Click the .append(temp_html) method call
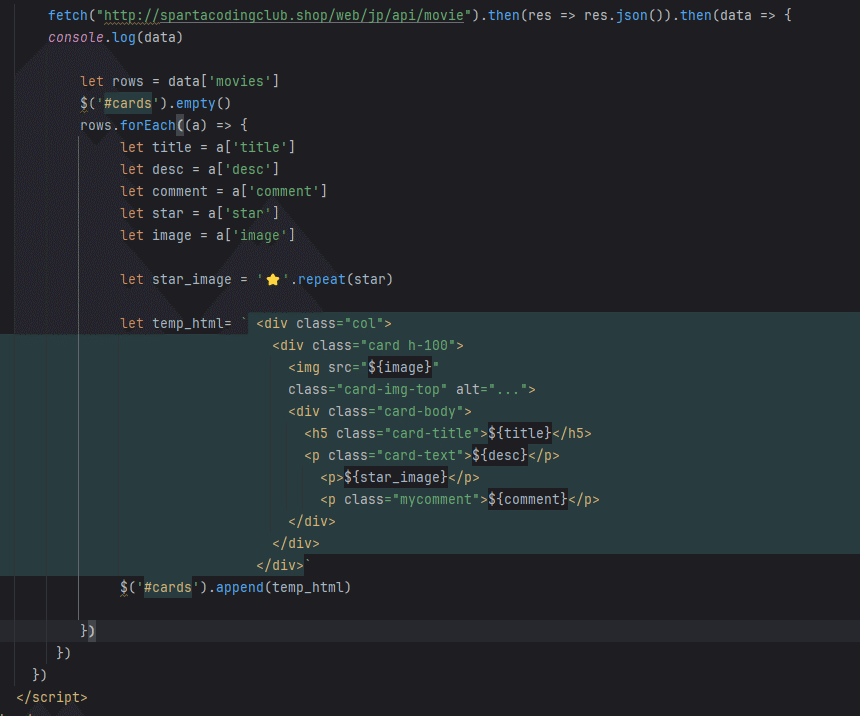Image resolution: width=860 pixels, height=716 pixels. (279, 587)
